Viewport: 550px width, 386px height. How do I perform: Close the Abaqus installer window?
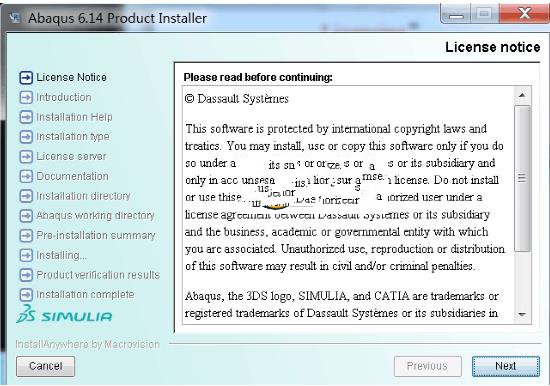point(524,14)
